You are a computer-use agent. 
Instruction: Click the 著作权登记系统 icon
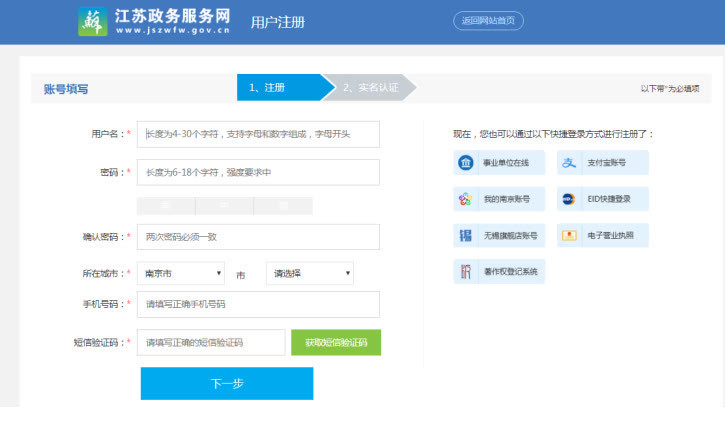pyautogui.click(x=466, y=272)
